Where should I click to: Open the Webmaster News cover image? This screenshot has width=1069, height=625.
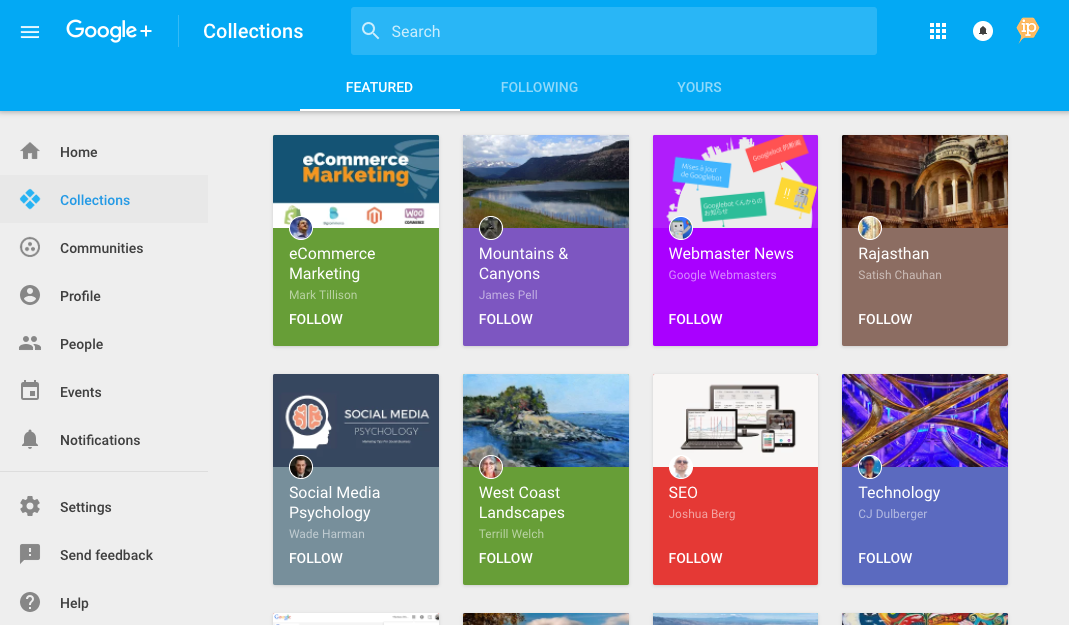pyautogui.click(x=736, y=181)
